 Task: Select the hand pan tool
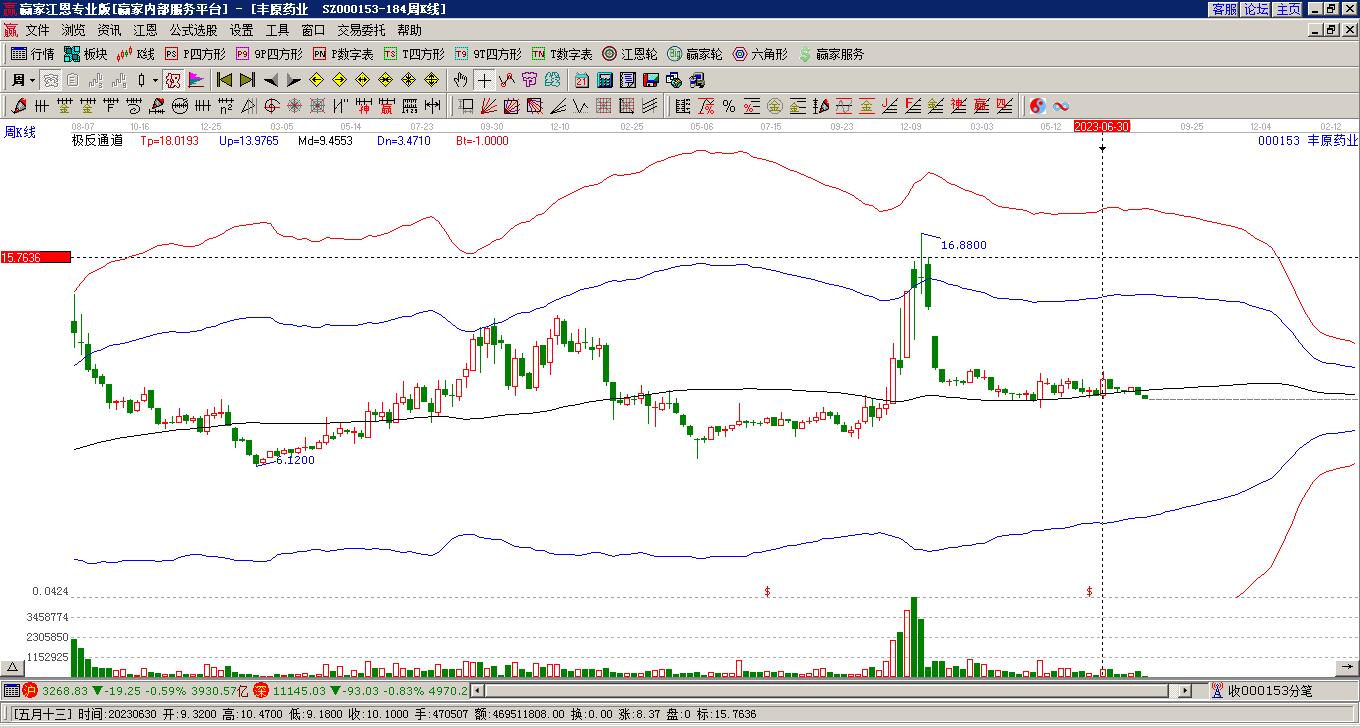coord(460,80)
